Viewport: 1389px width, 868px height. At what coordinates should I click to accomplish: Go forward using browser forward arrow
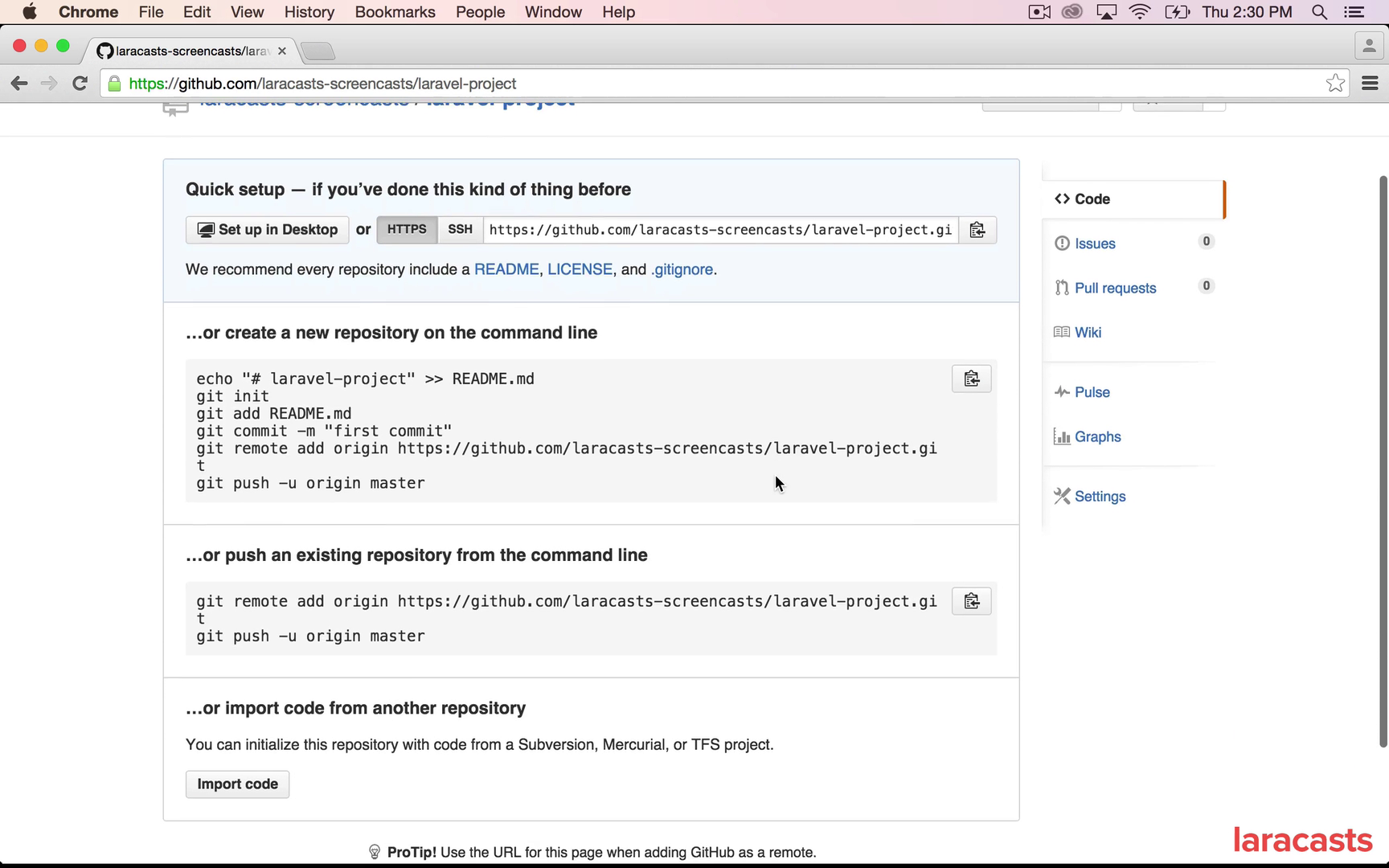tap(49, 84)
